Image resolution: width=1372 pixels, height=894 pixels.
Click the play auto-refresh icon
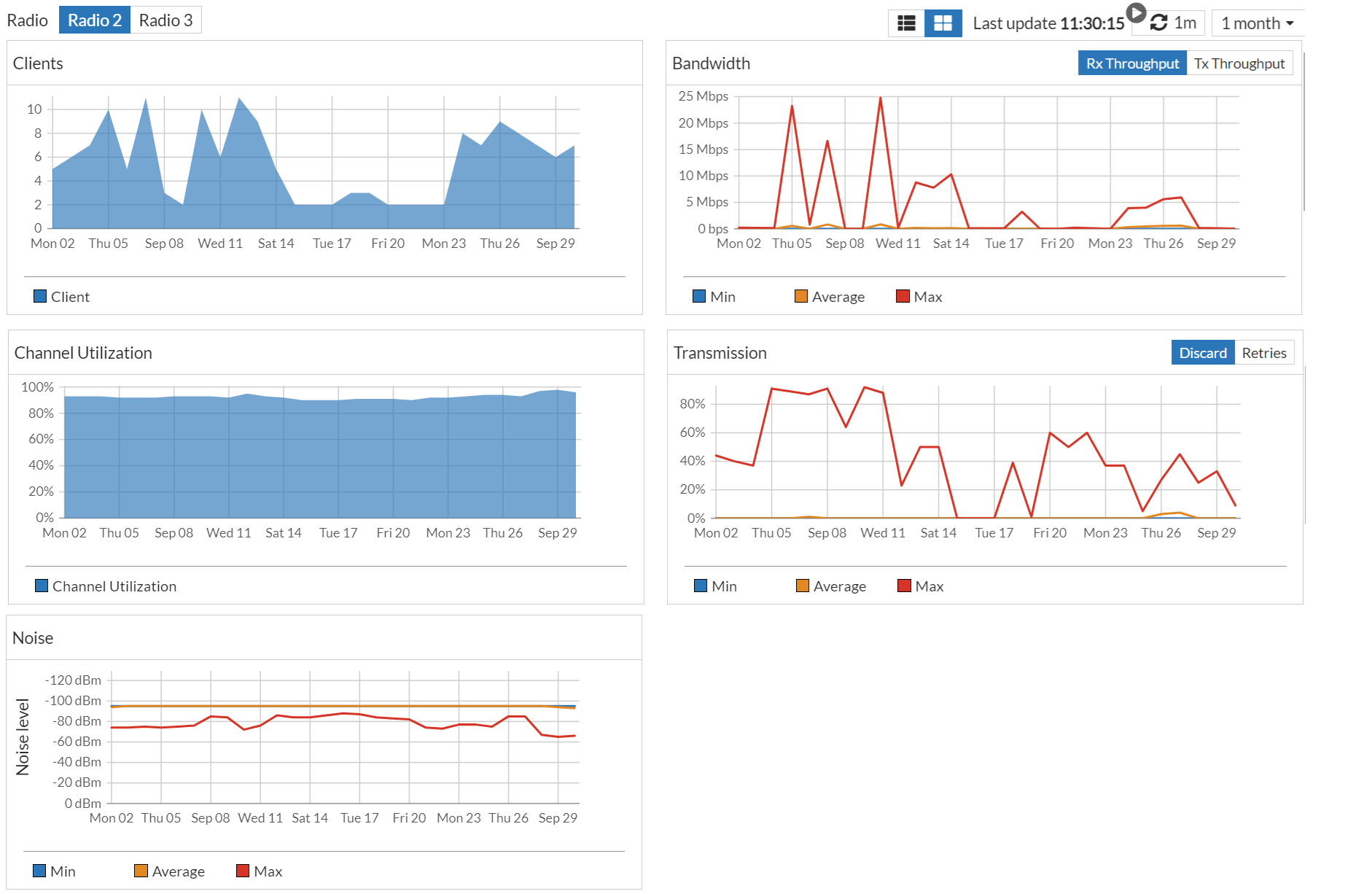coord(1136,12)
